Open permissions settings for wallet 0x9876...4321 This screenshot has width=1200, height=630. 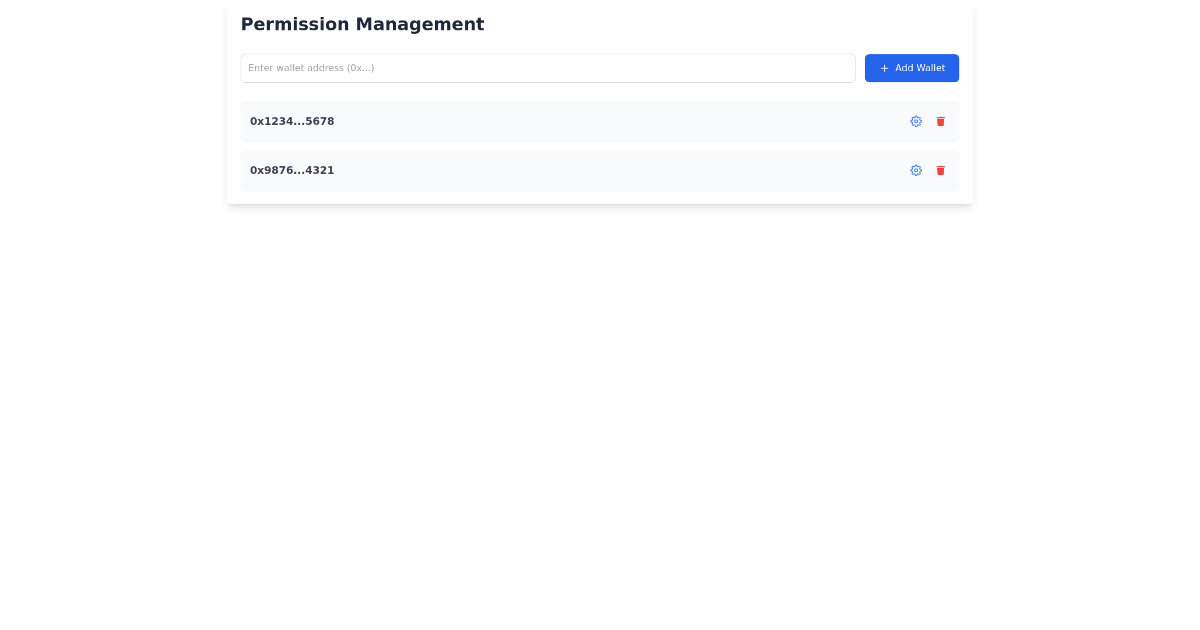click(916, 170)
